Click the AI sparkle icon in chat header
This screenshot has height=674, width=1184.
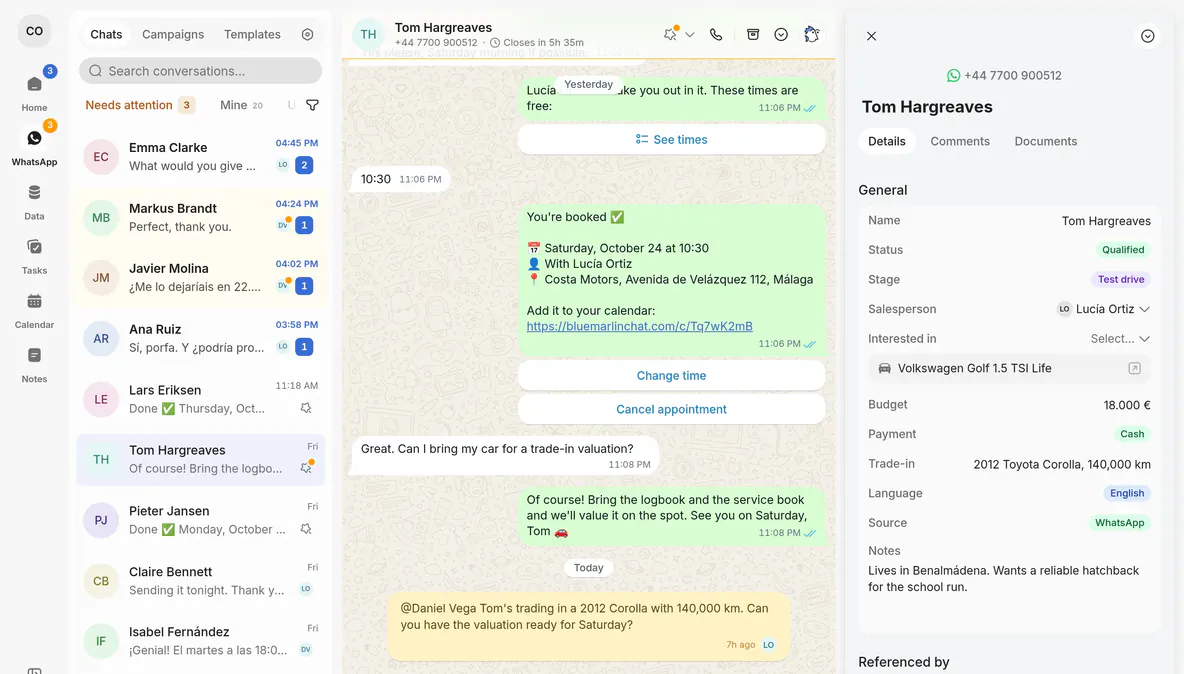[x=670, y=34]
